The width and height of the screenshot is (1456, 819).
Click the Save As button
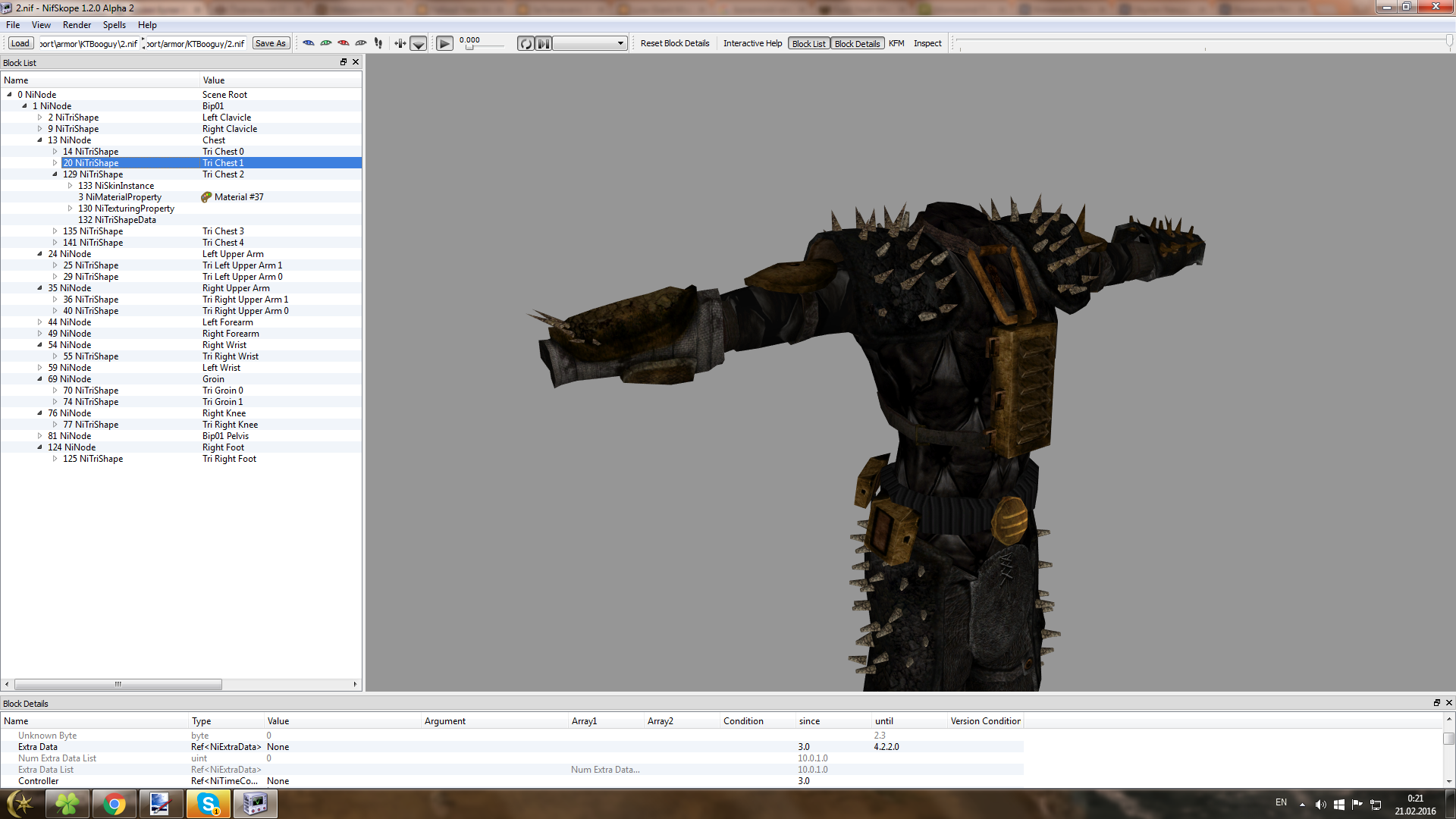click(271, 43)
